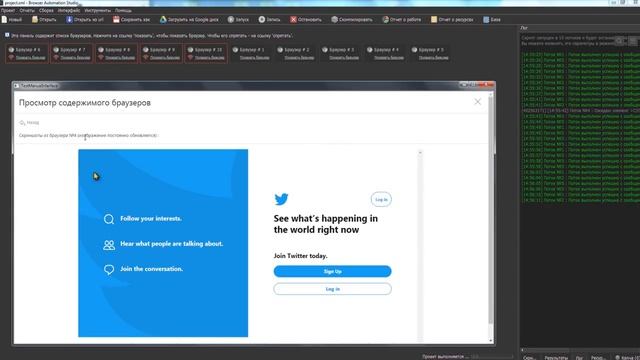The image size is (640, 360).
Task: Open Отчет о ресурсах report
Action: 452,19
